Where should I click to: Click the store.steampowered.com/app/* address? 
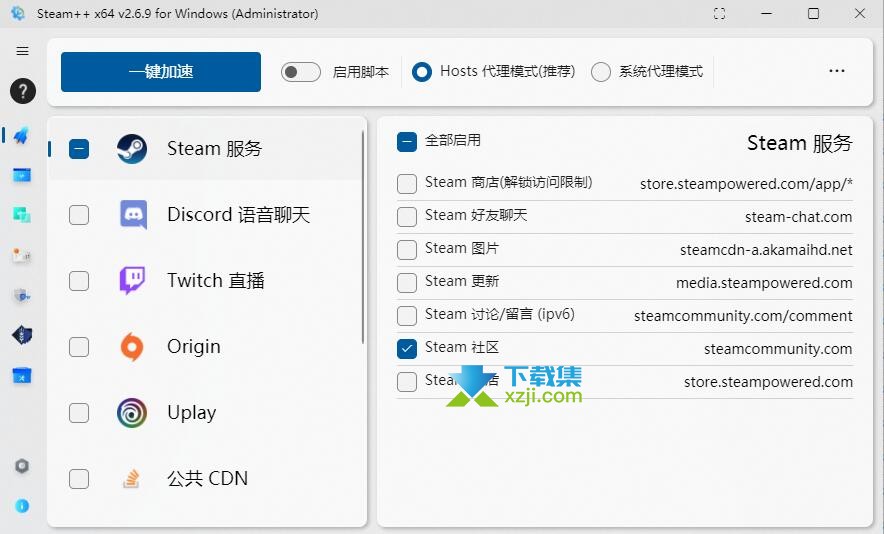click(x=746, y=184)
